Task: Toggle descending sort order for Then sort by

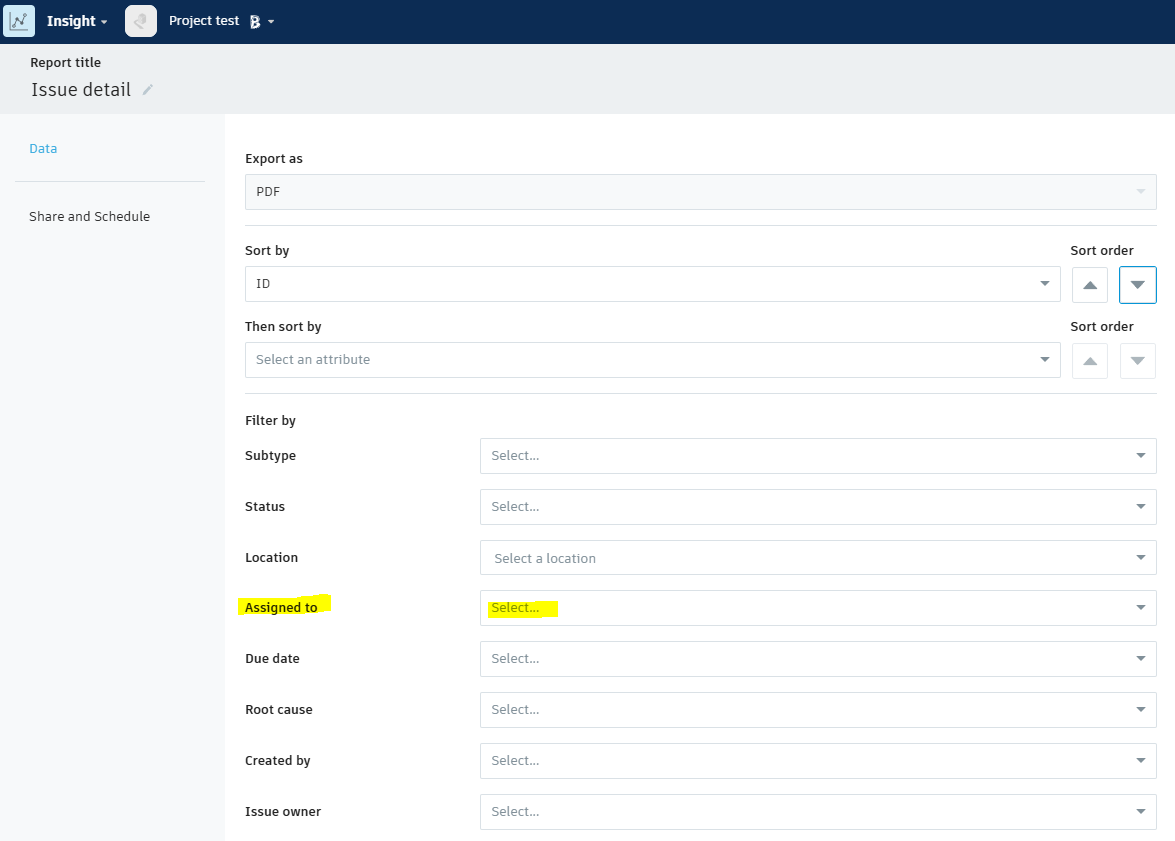Action: (x=1137, y=361)
